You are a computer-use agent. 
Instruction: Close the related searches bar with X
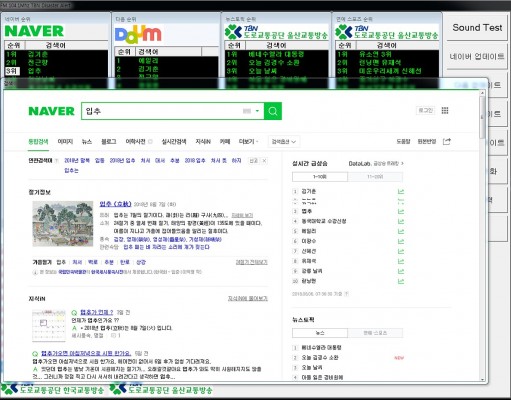pos(264,161)
